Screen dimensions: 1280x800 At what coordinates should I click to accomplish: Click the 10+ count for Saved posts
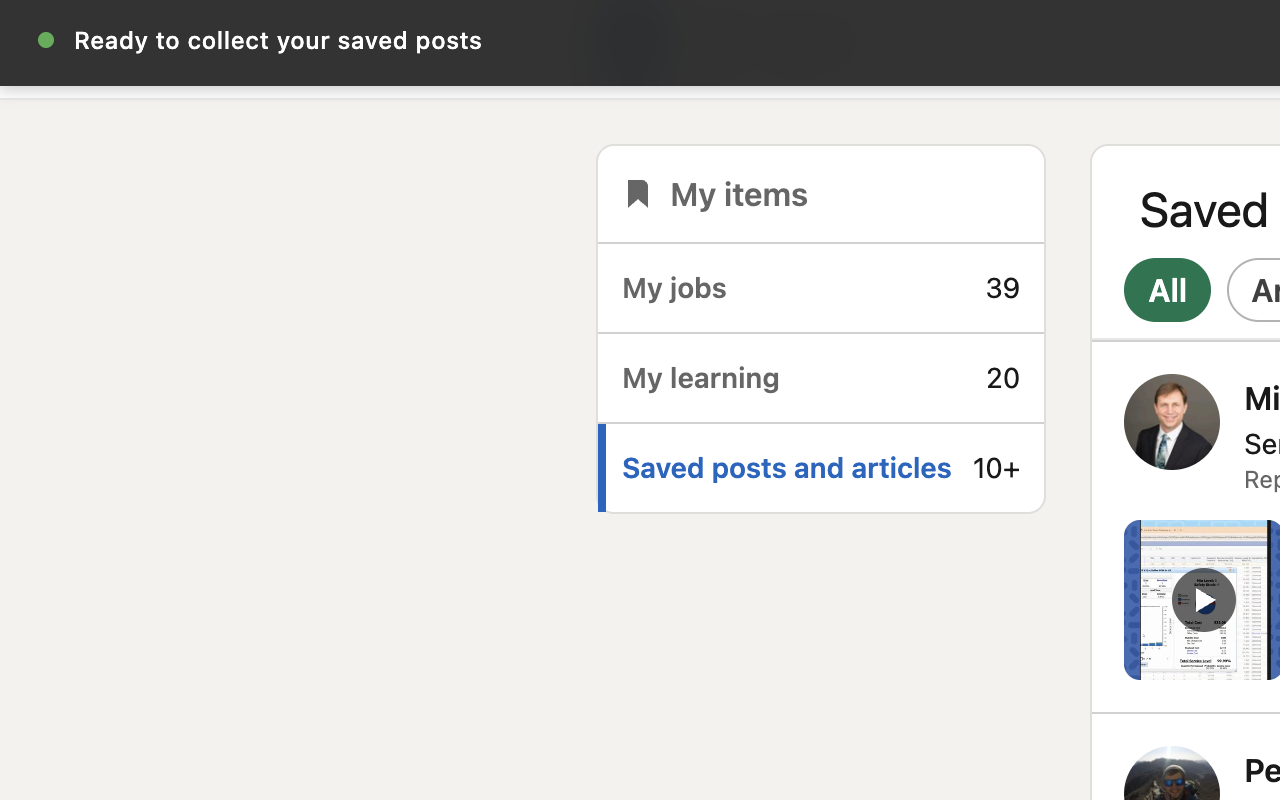click(996, 468)
